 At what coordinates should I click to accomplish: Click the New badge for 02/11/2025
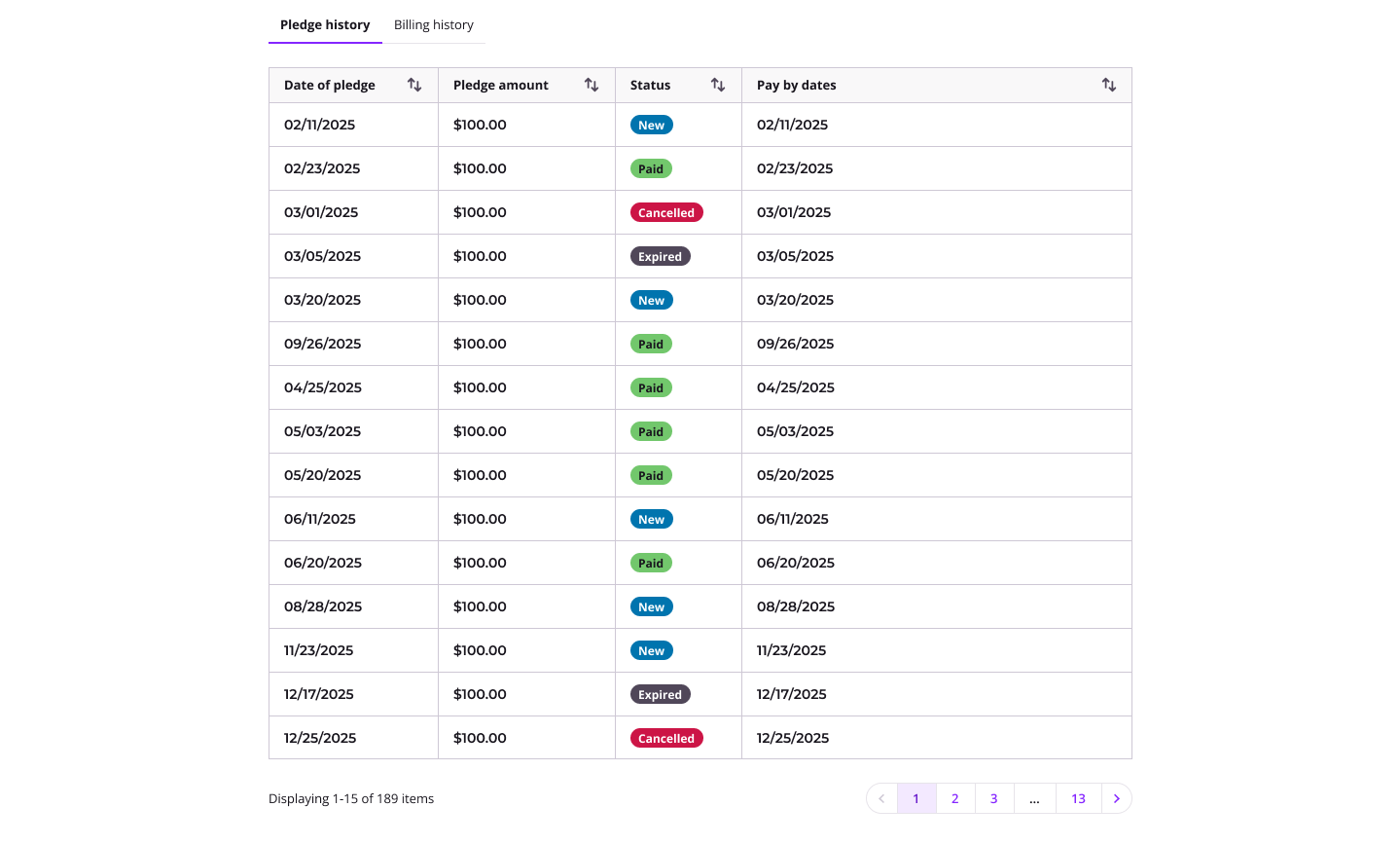[651, 126]
